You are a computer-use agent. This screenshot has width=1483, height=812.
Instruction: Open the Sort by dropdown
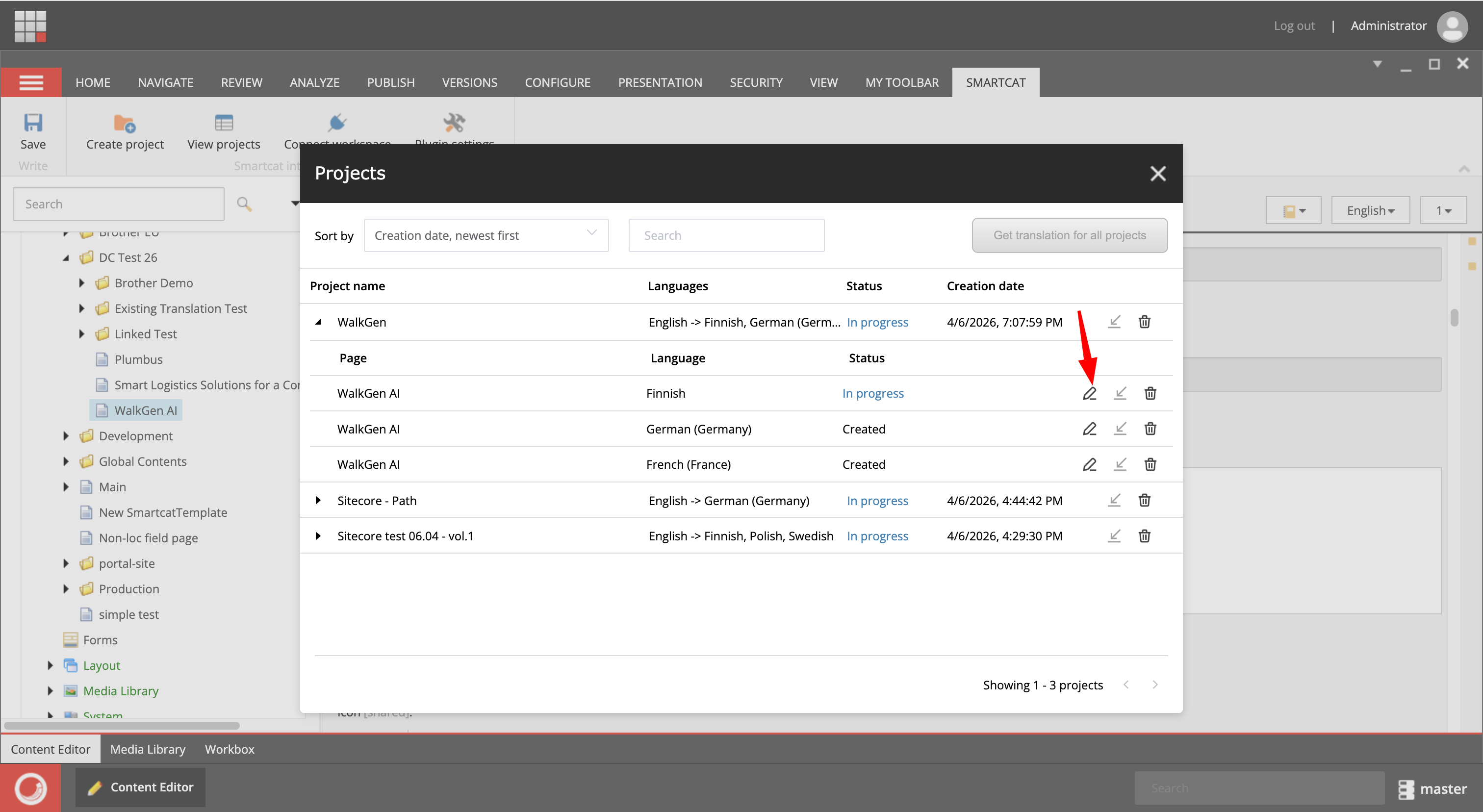point(486,235)
